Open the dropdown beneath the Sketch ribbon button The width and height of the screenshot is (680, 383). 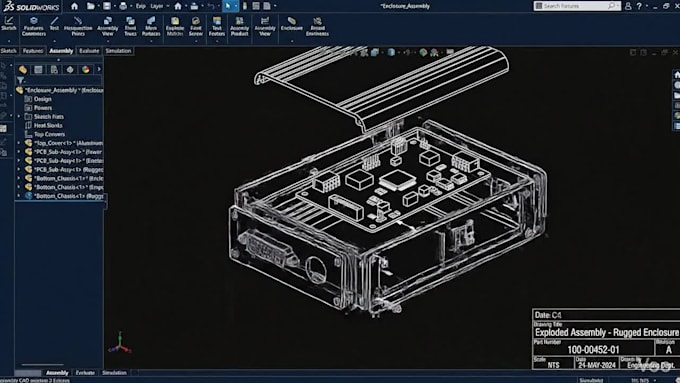9,41
